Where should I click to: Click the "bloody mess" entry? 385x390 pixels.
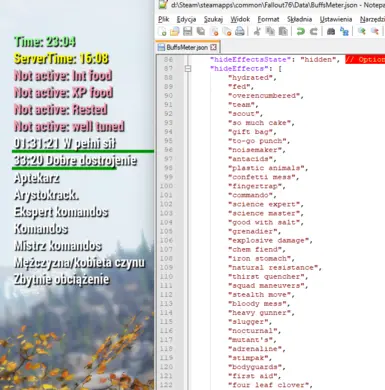click(x=257, y=304)
